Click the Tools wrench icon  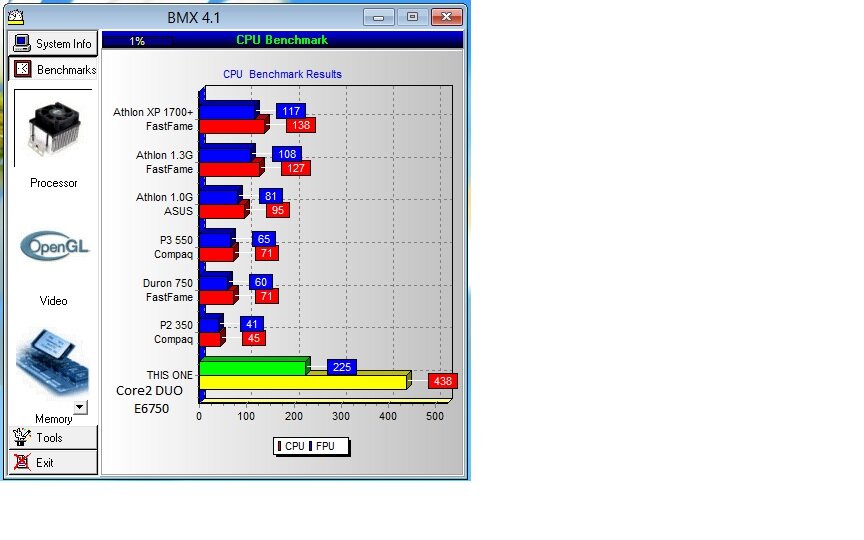point(22,437)
